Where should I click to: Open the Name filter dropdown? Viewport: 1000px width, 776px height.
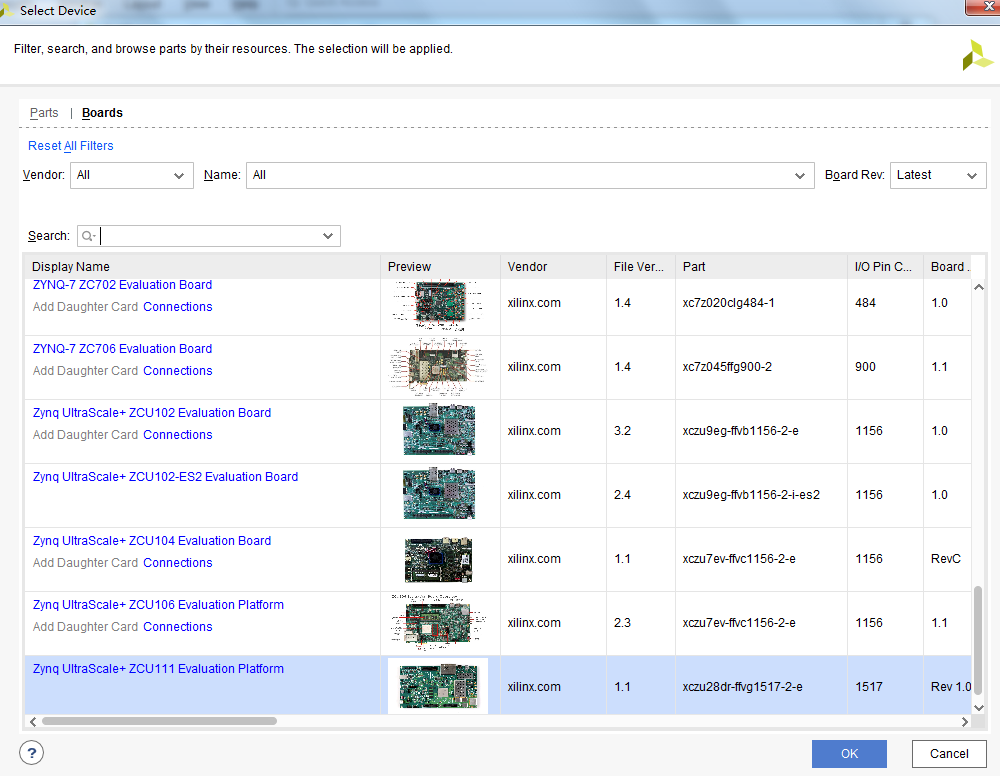[530, 175]
